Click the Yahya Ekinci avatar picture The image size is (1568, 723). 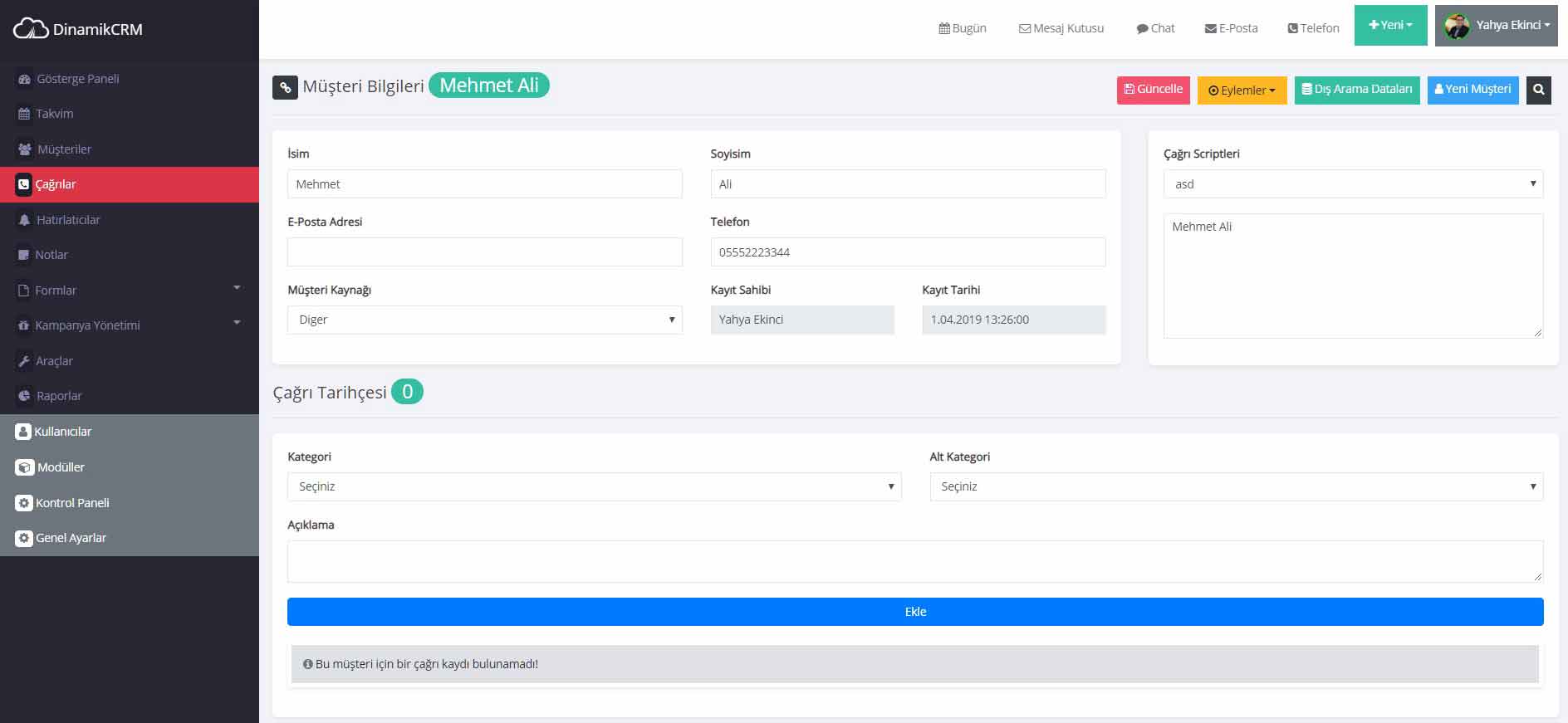tap(1457, 26)
